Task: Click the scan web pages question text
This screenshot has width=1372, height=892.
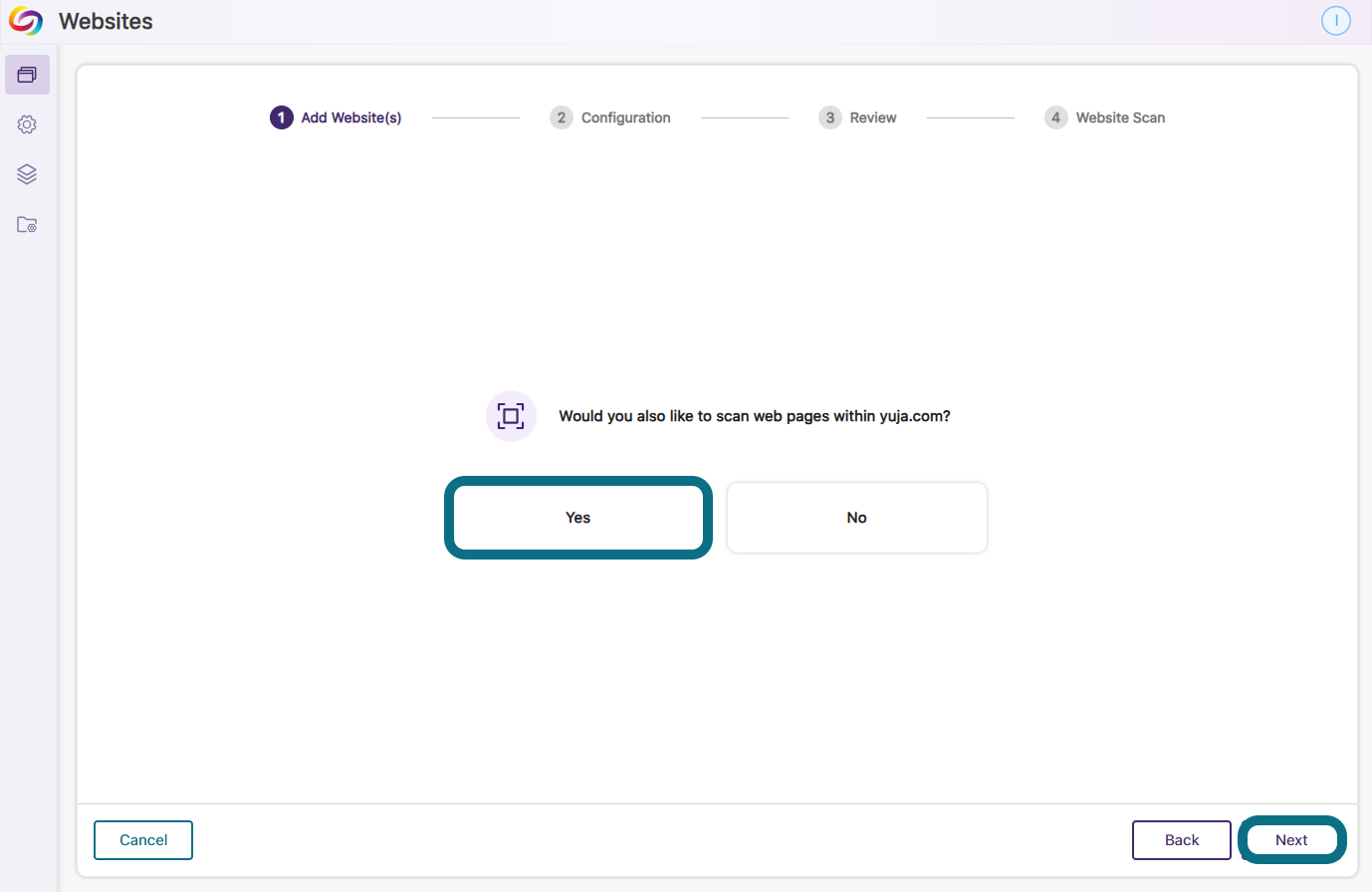Action: coord(755,416)
